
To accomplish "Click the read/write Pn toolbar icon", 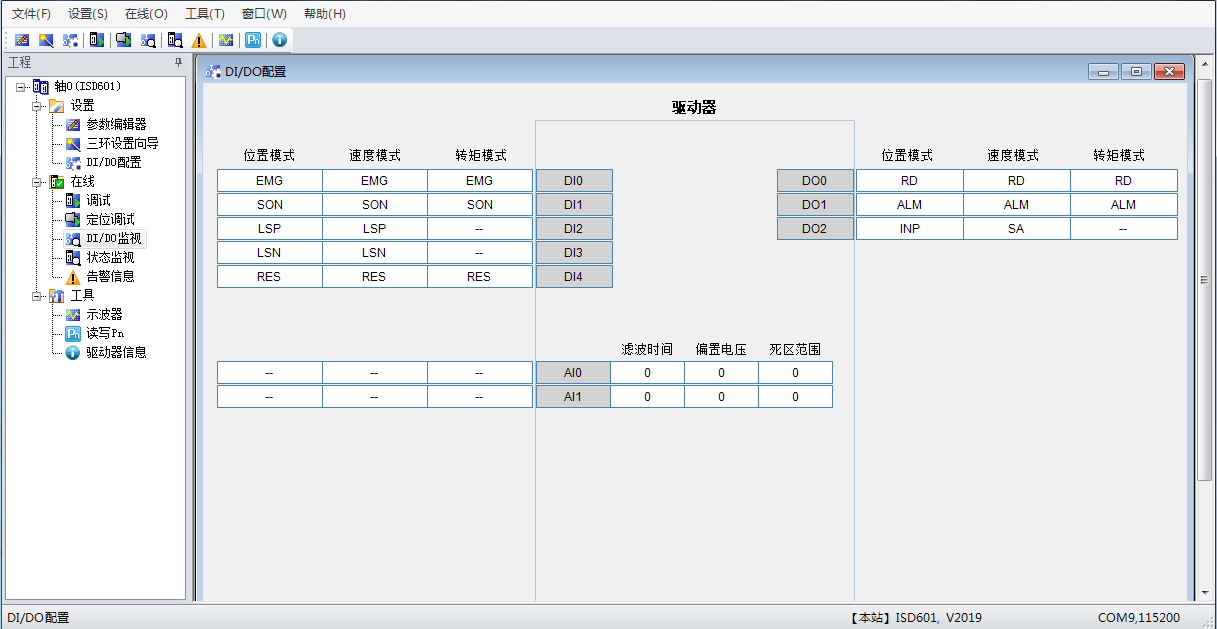I will [x=253, y=40].
